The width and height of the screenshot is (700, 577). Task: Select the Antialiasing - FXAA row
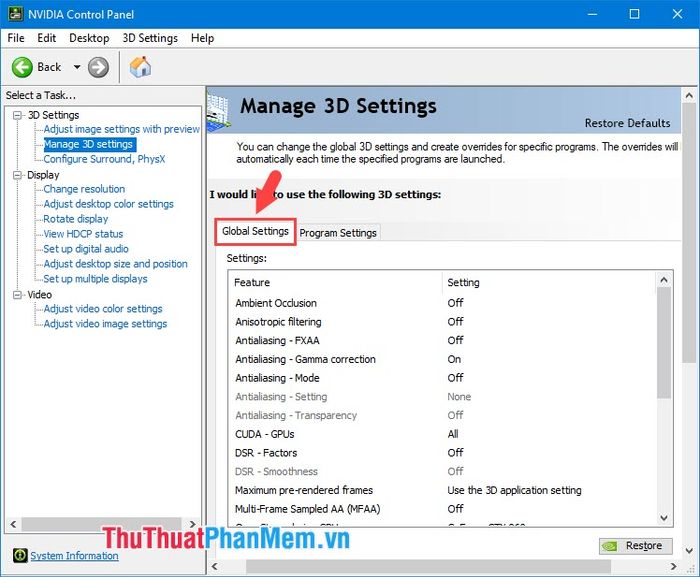pos(442,340)
